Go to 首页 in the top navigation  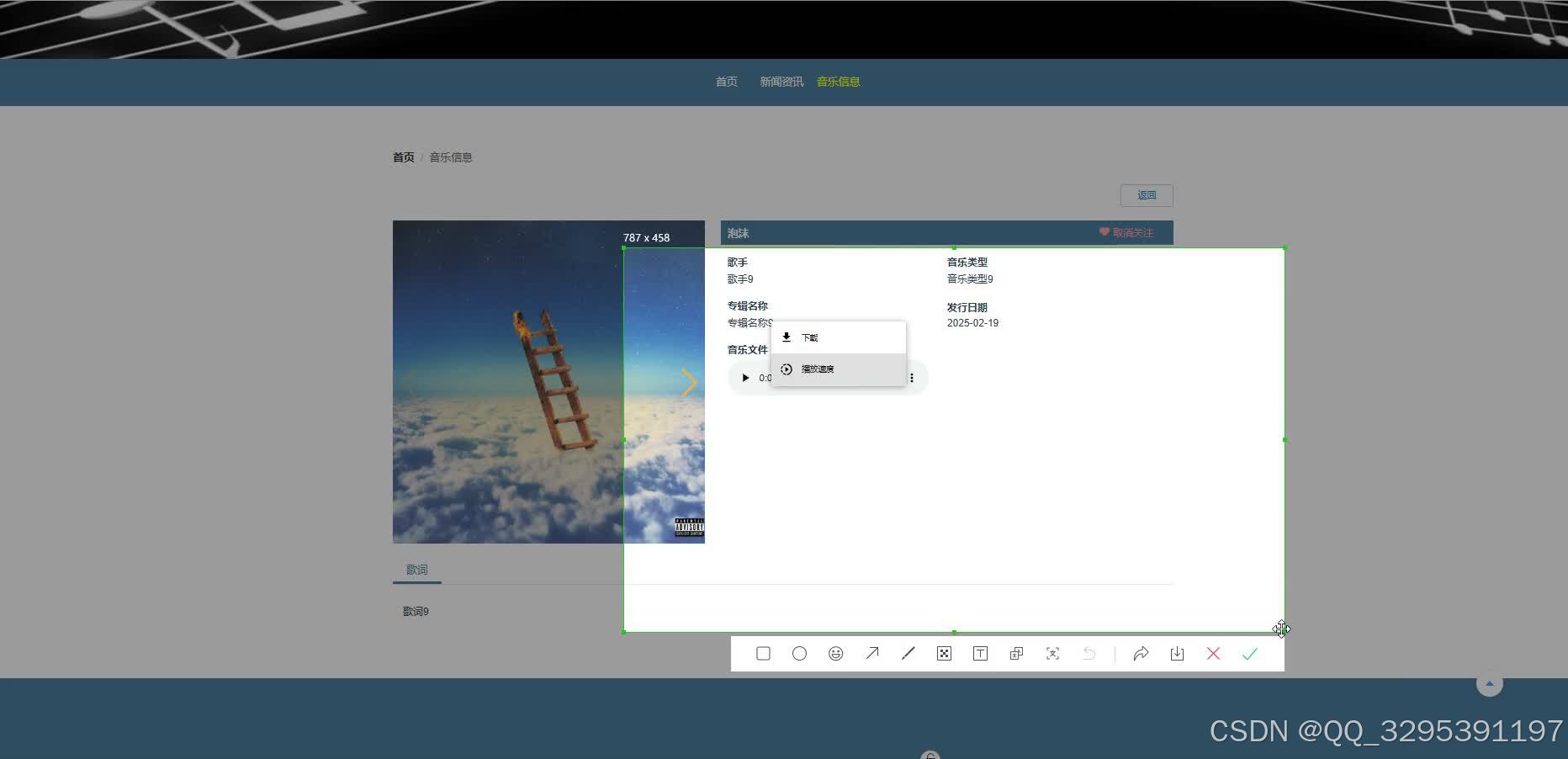tap(727, 82)
